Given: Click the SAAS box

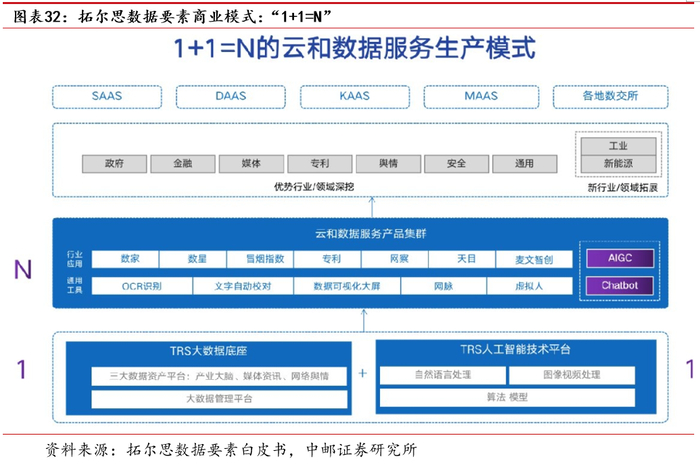Looking at the screenshot, I should click(107, 96).
